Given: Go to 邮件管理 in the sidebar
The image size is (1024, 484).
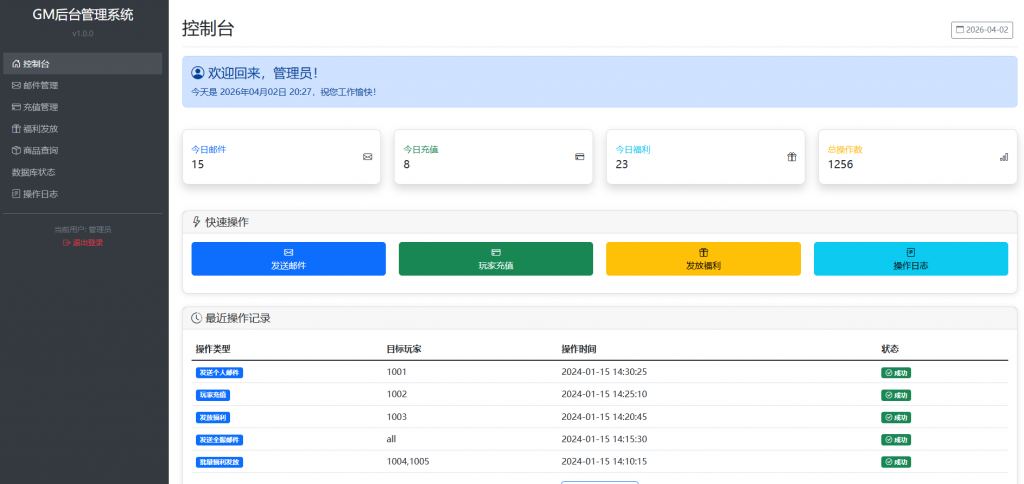Looking at the screenshot, I should [40, 85].
